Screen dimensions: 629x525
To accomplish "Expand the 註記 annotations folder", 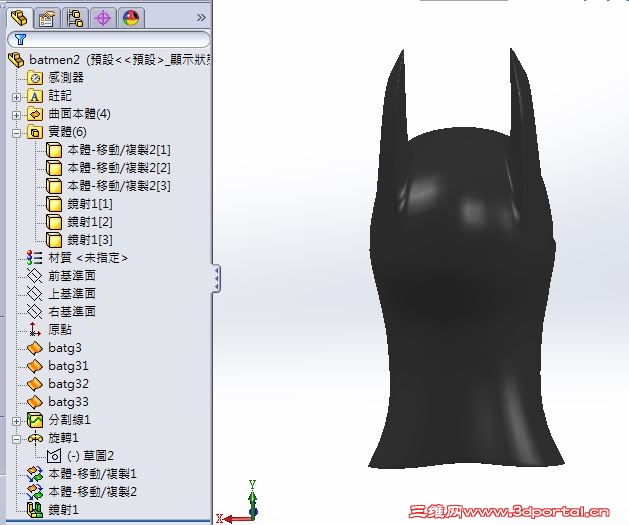I will click(16, 97).
